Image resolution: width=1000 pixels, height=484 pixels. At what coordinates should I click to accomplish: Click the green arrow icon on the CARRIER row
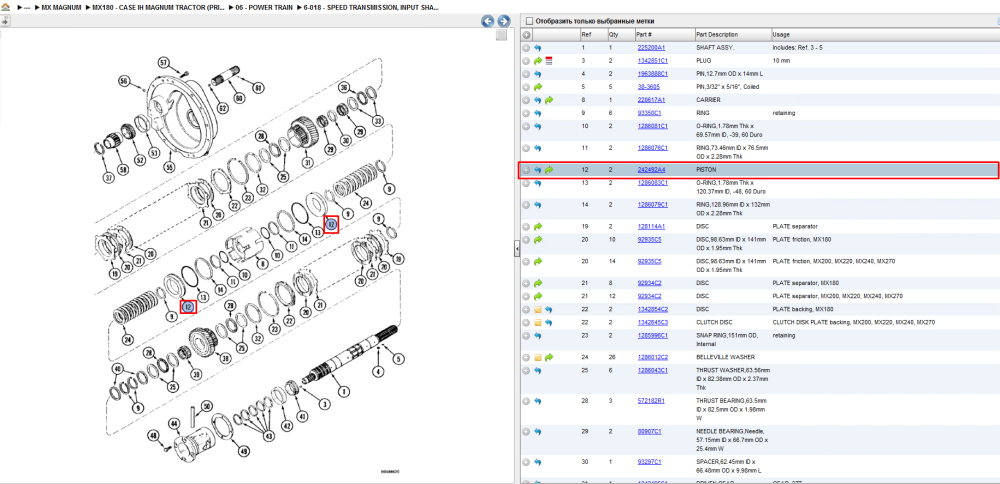click(x=548, y=100)
